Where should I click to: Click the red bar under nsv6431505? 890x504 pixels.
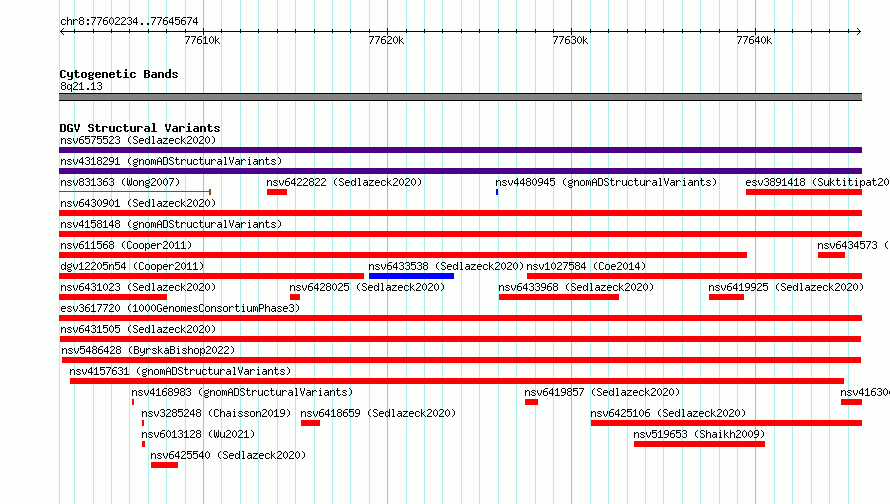[460, 339]
